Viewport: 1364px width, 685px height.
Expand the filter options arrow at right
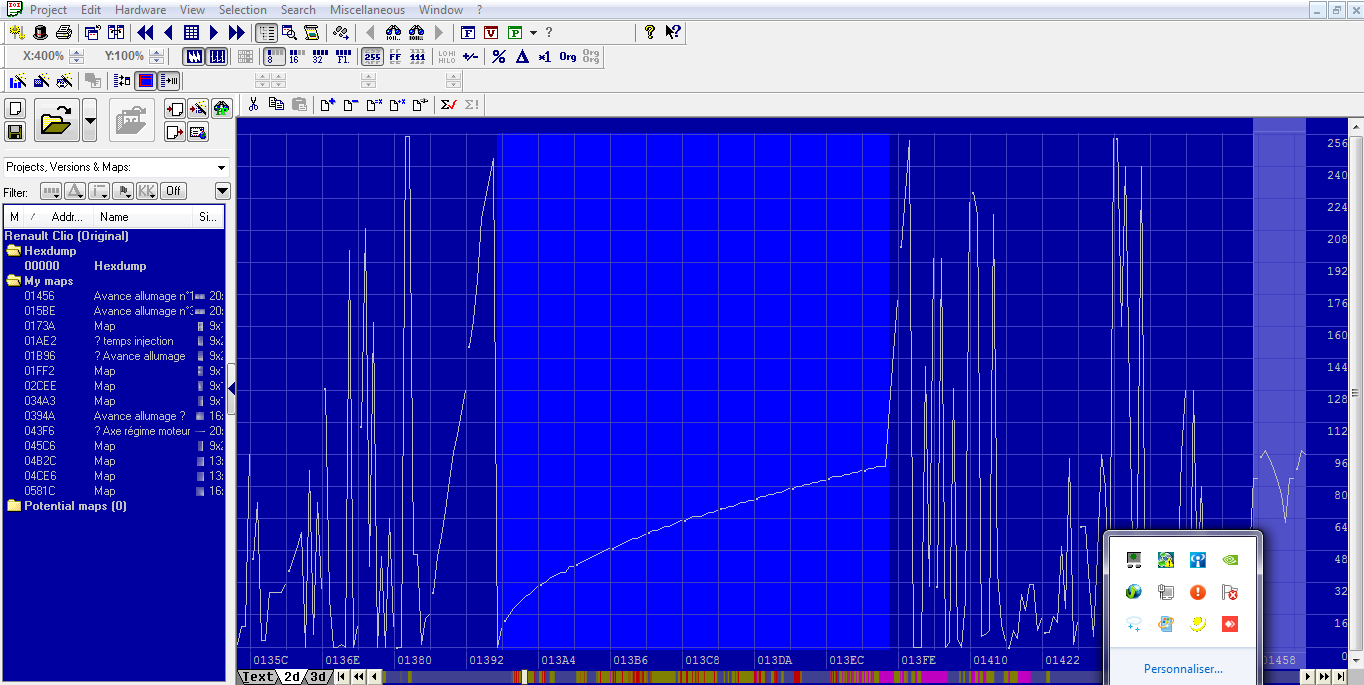(x=222, y=191)
